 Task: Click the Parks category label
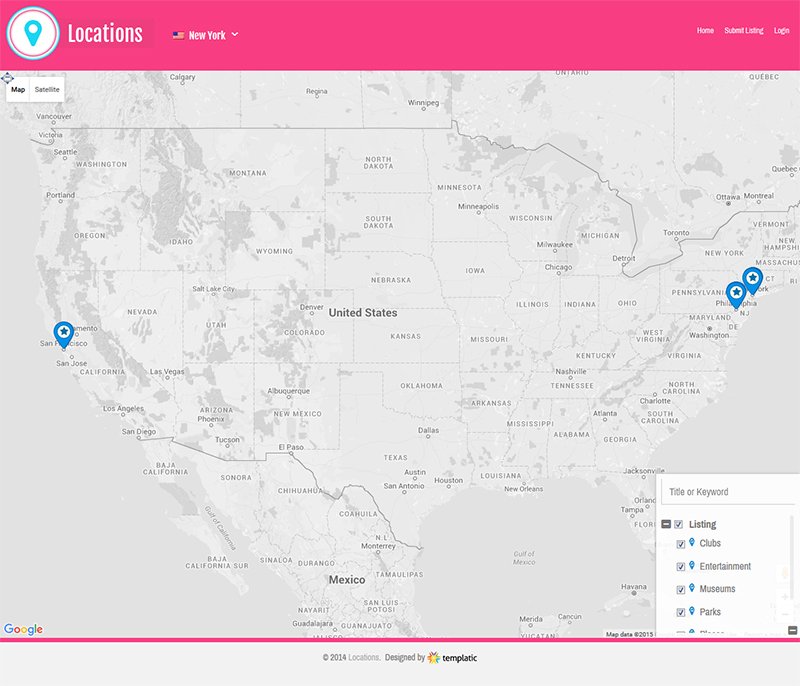[x=710, y=612]
